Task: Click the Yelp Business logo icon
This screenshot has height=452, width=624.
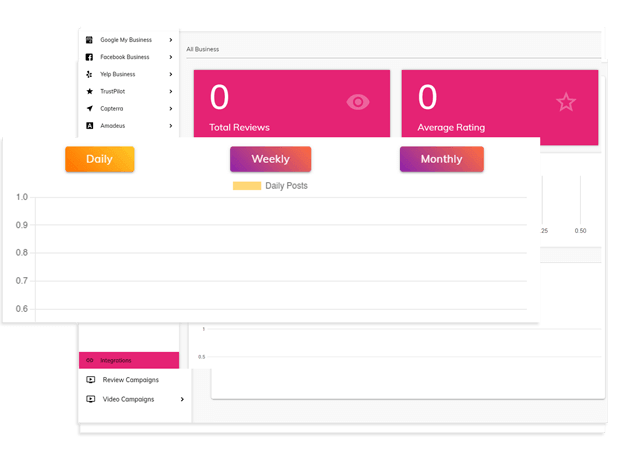Action: click(89, 74)
